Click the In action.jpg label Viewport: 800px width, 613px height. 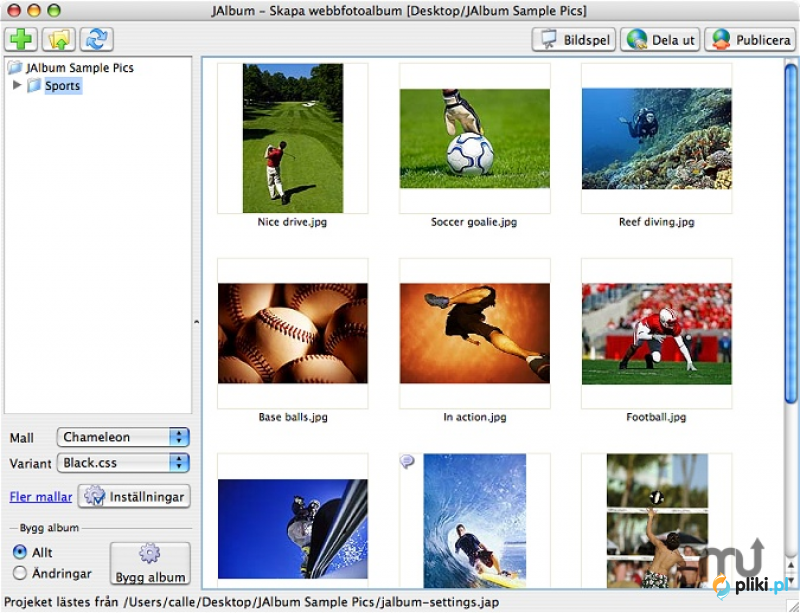point(475,417)
